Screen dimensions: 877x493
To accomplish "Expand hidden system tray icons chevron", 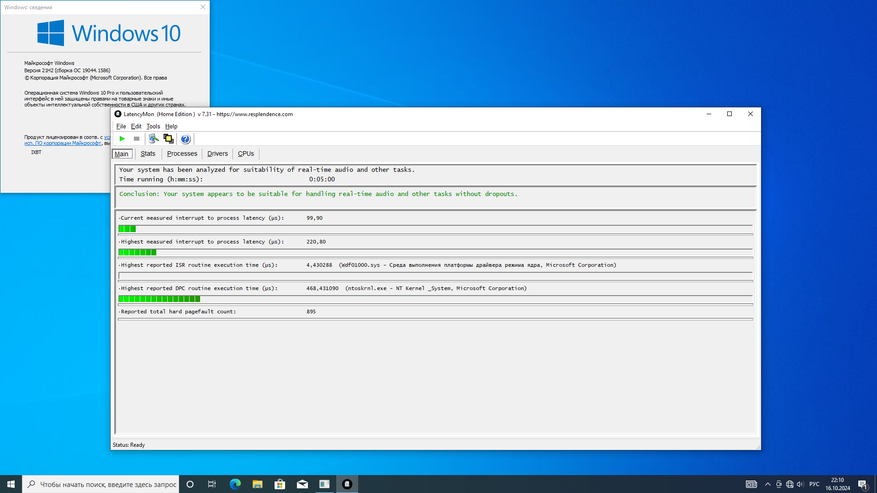I will coord(767,484).
